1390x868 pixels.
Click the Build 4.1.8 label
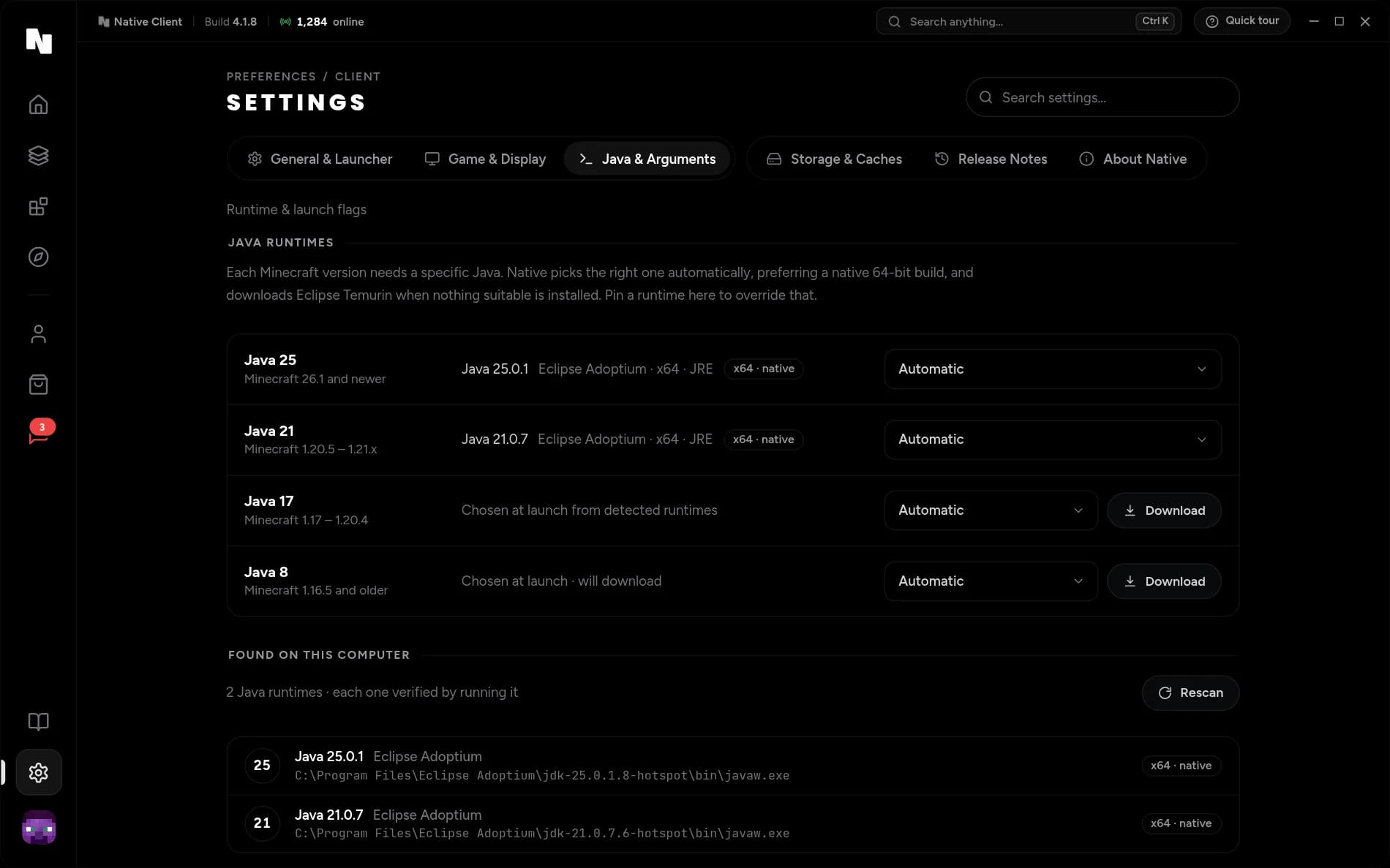click(230, 22)
